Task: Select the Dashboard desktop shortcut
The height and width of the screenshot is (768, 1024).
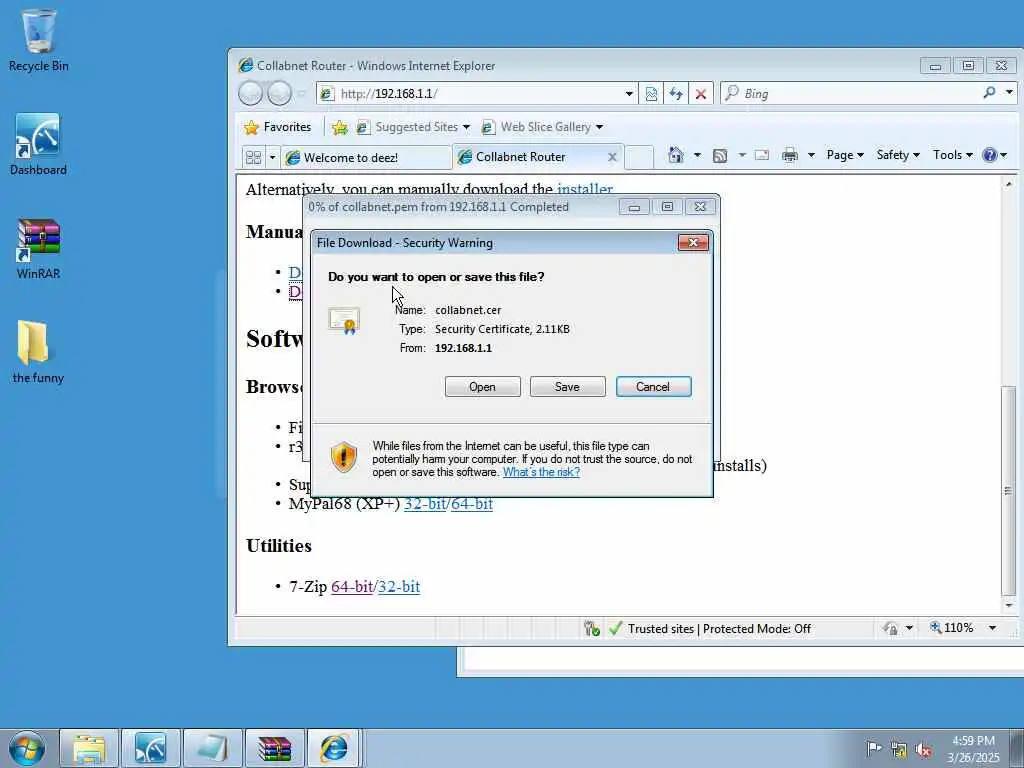Action: 38,145
